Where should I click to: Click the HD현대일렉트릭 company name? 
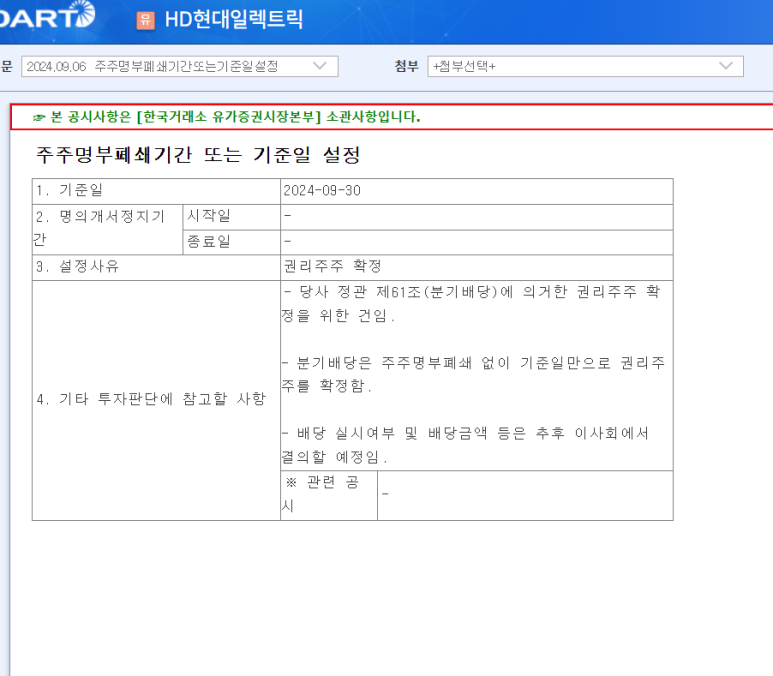(x=234, y=19)
